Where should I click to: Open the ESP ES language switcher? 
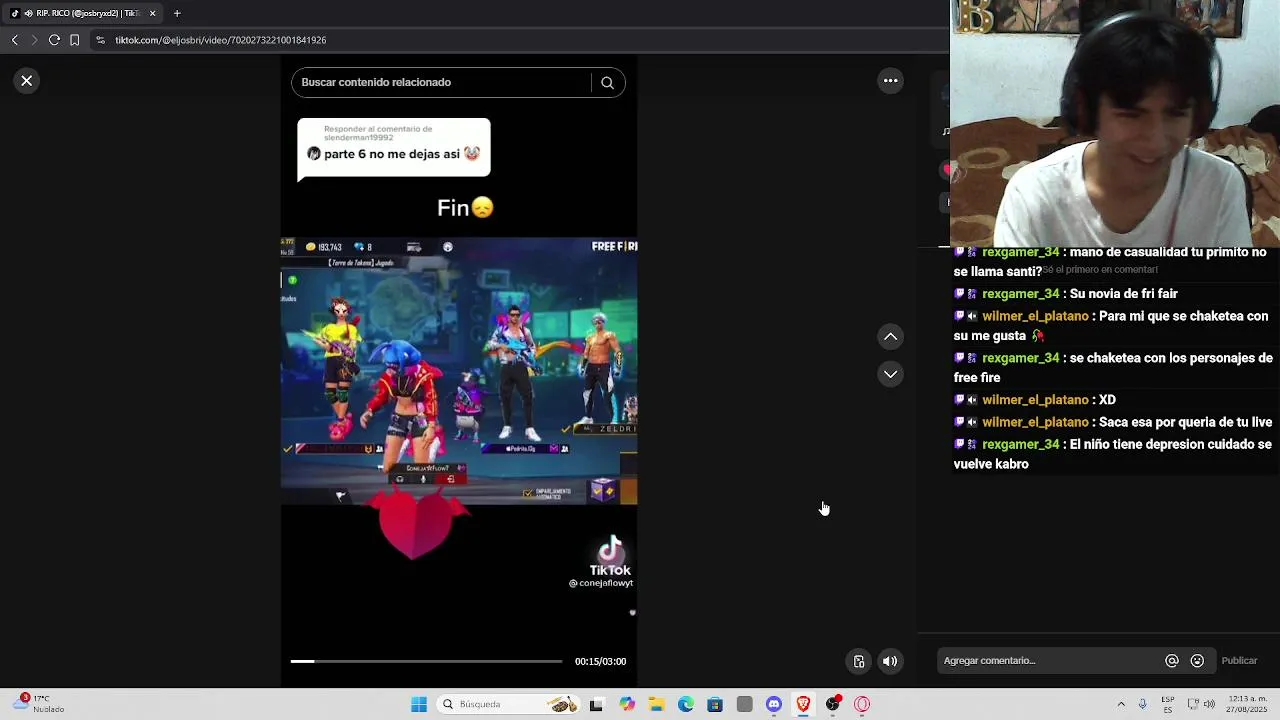[x=1168, y=704]
